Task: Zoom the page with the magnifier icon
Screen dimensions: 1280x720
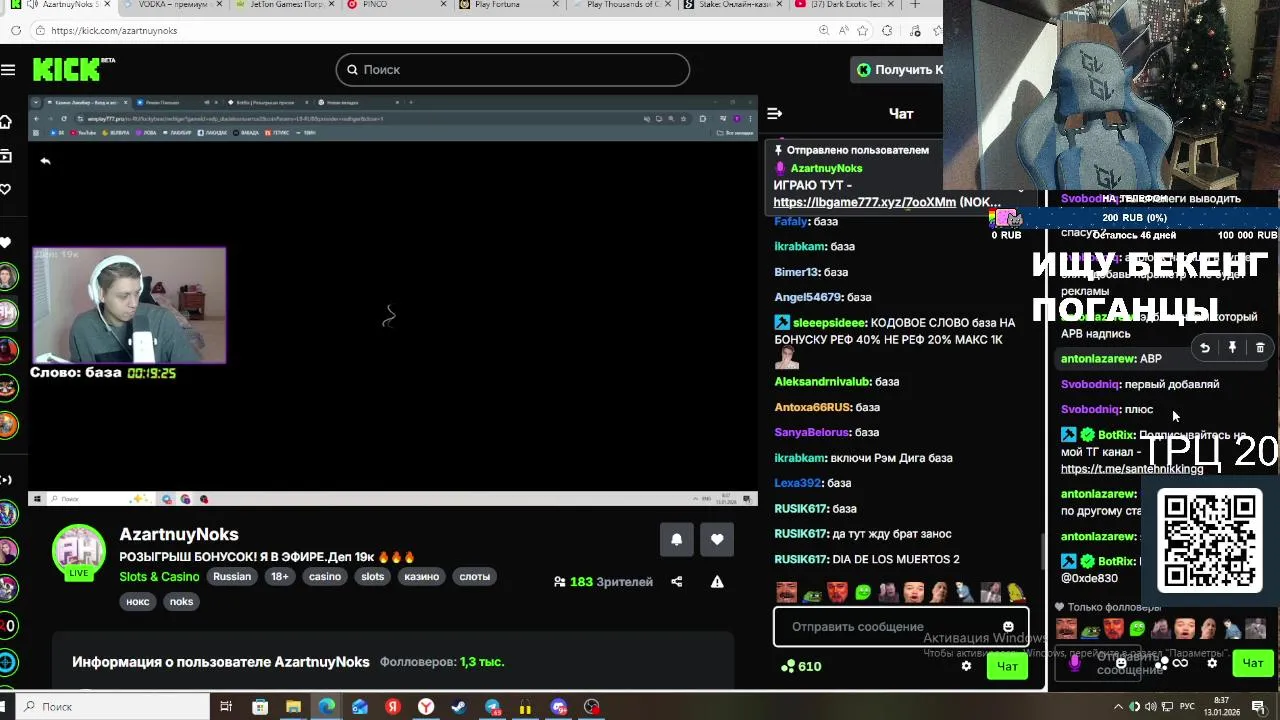Action: click(x=824, y=31)
